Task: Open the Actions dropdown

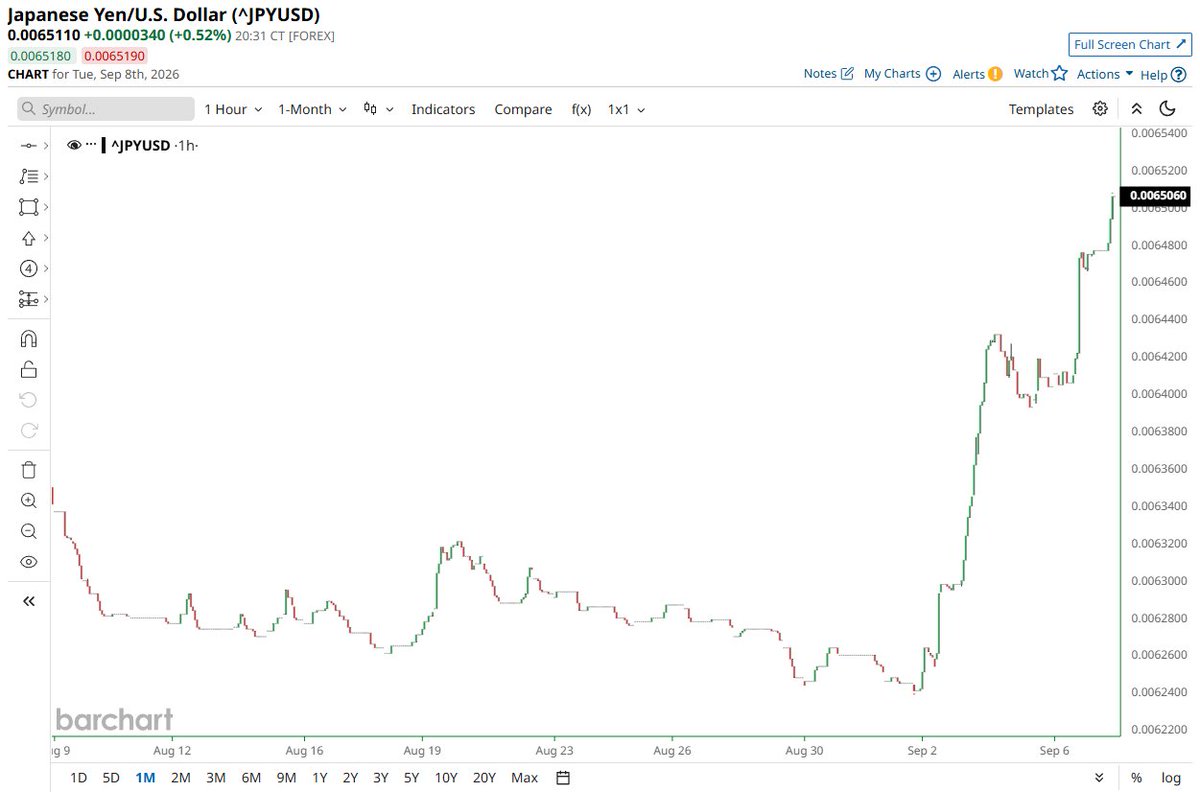Action: (1105, 74)
